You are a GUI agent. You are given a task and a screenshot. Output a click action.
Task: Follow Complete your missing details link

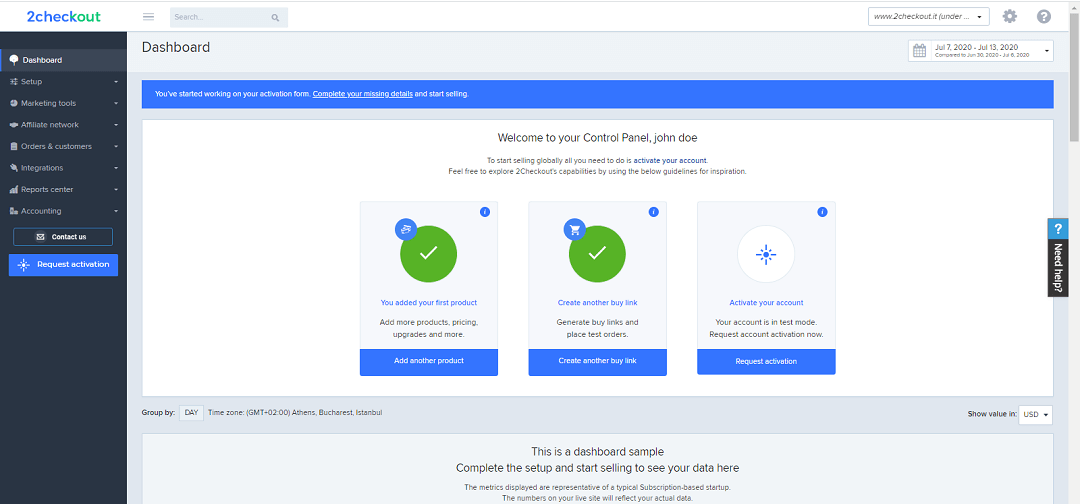click(362, 94)
